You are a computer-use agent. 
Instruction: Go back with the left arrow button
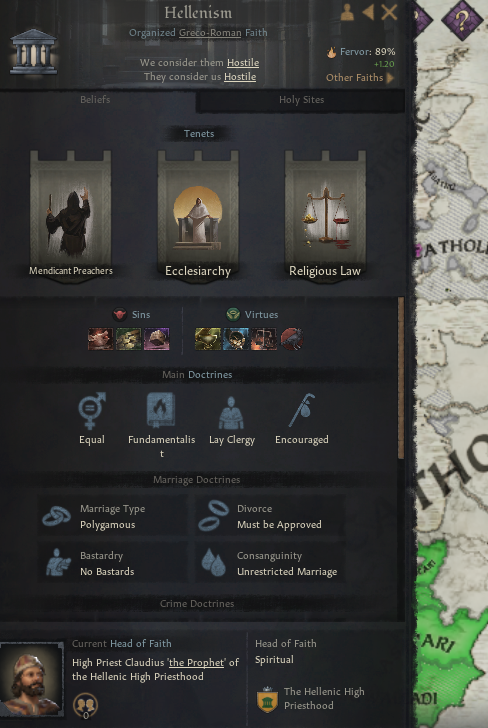coord(368,13)
